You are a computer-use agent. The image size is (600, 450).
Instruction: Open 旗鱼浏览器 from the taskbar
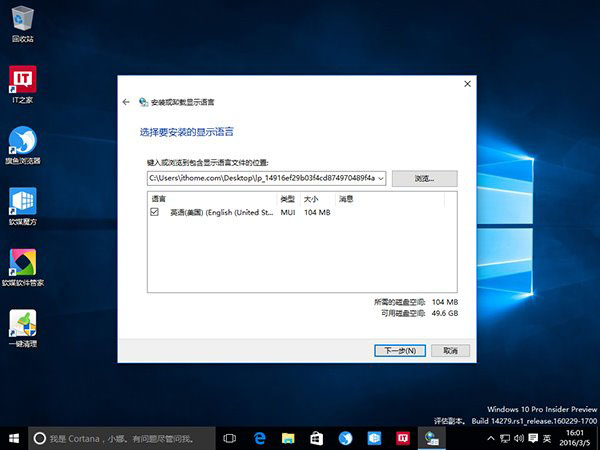pos(345,439)
